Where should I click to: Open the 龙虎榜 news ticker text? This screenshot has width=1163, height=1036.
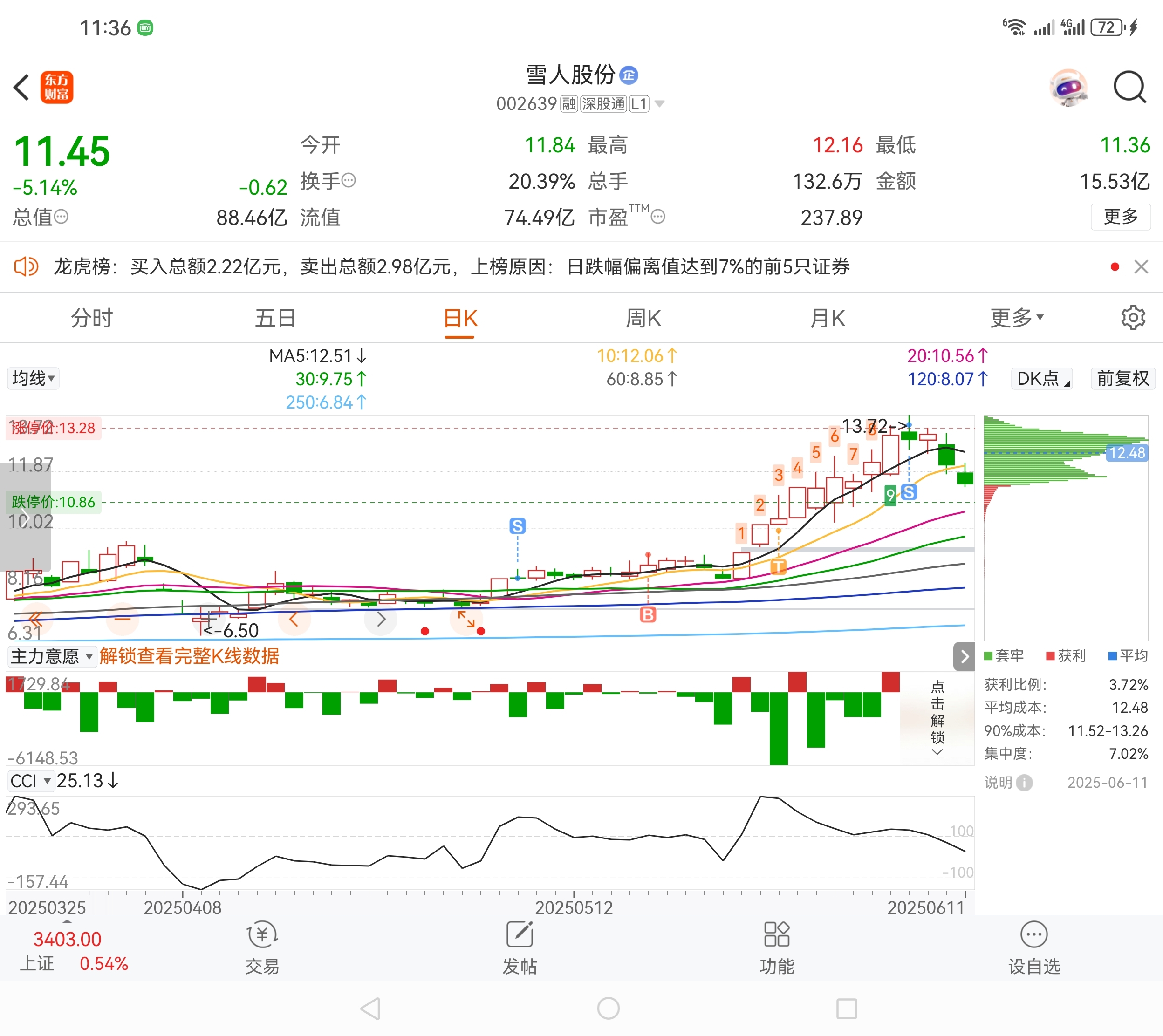(x=451, y=266)
